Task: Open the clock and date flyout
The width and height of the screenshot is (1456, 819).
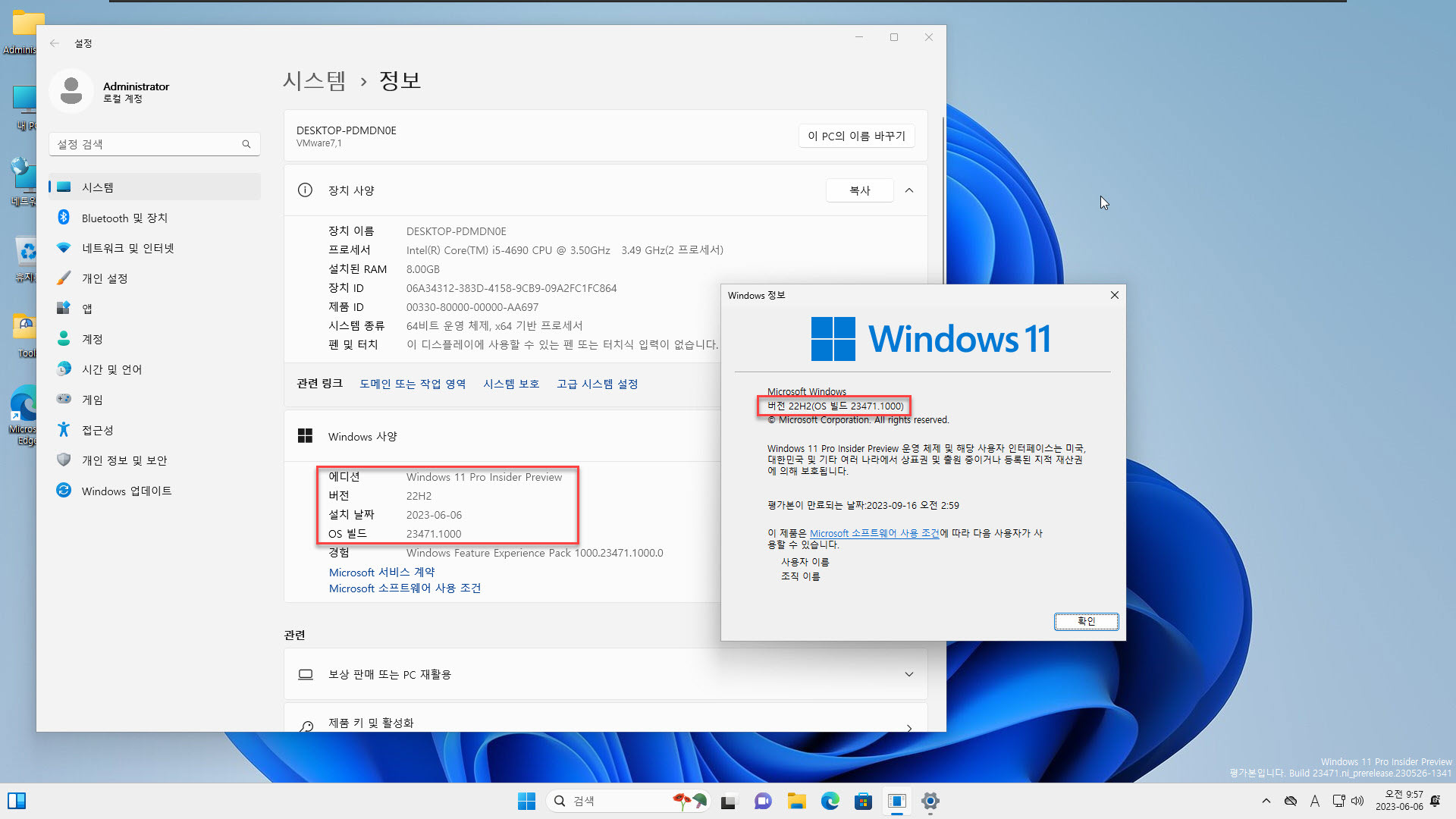Action: [x=1399, y=801]
